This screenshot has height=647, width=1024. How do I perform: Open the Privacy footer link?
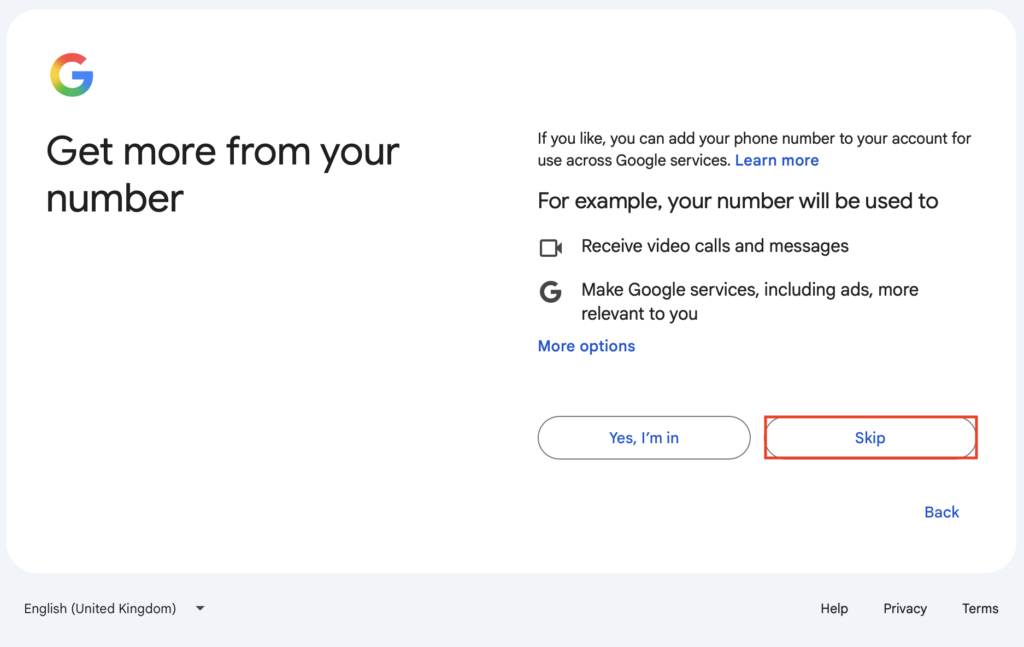coord(904,608)
